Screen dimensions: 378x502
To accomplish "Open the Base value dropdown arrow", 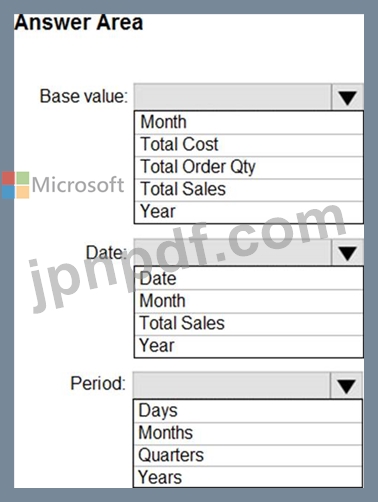I will coord(347,97).
